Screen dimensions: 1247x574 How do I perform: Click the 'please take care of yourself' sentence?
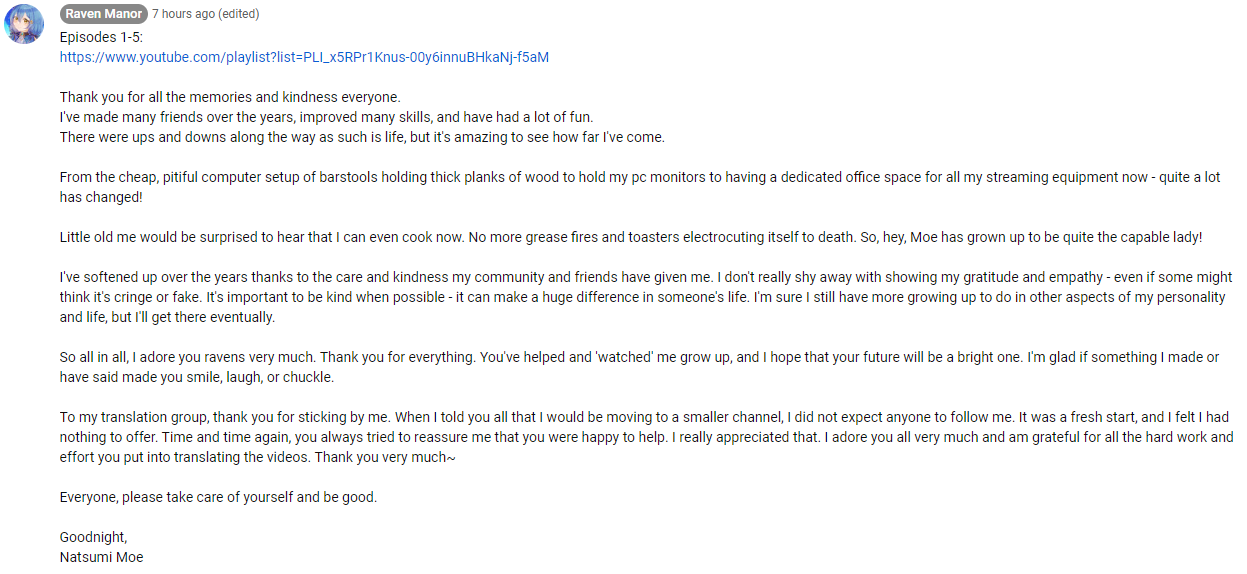[218, 497]
